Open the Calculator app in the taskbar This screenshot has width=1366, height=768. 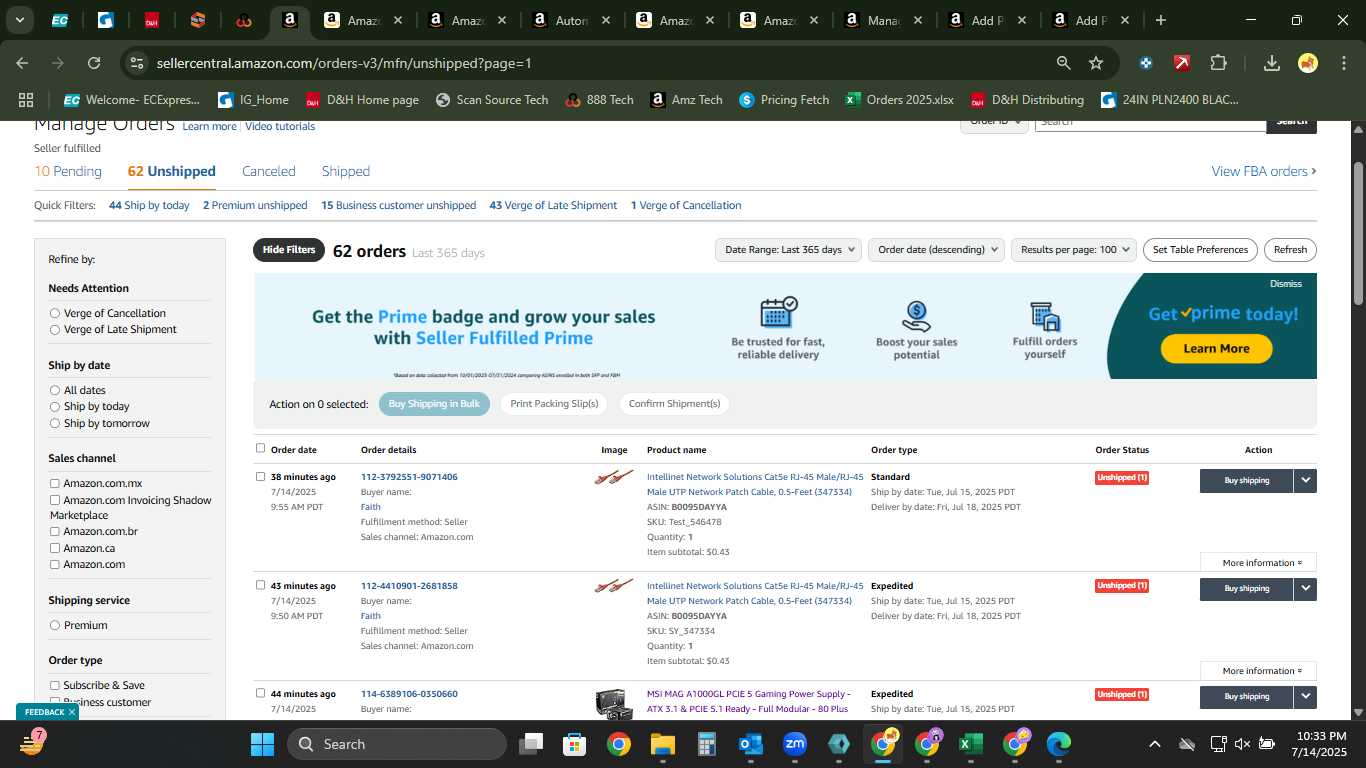pyautogui.click(x=707, y=744)
